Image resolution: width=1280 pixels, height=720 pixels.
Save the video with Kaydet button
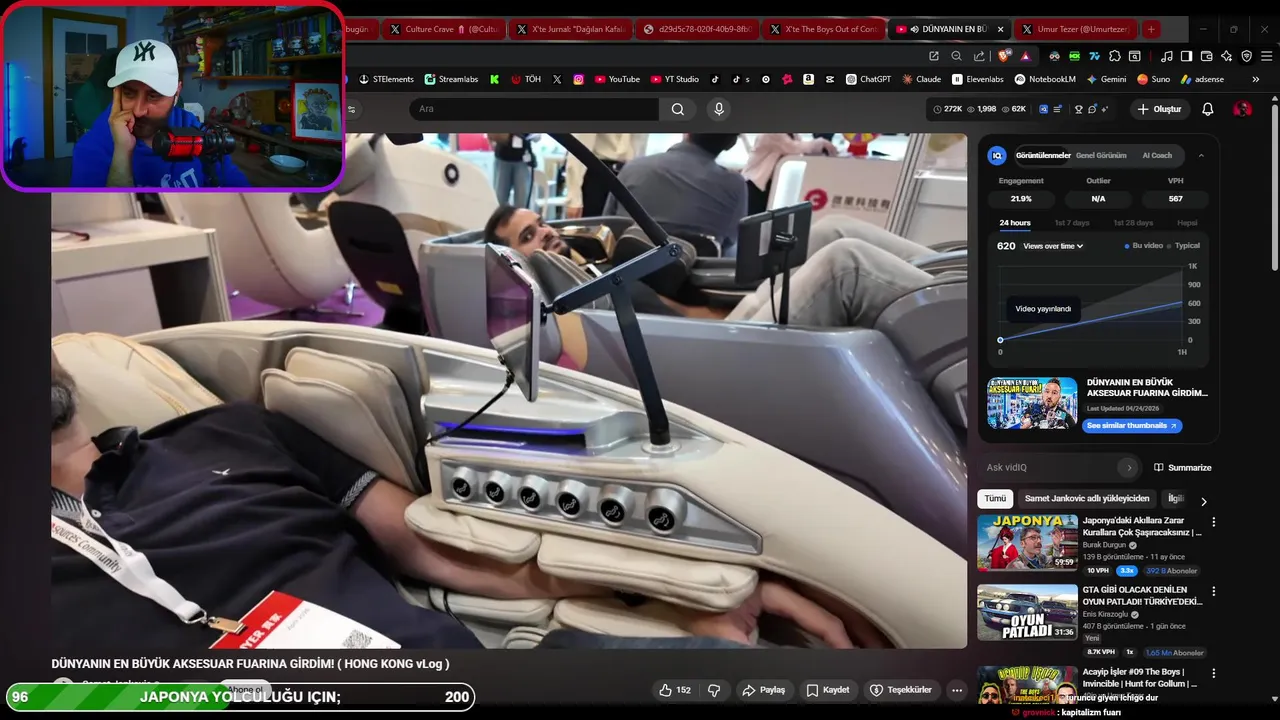(x=828, y=690)
